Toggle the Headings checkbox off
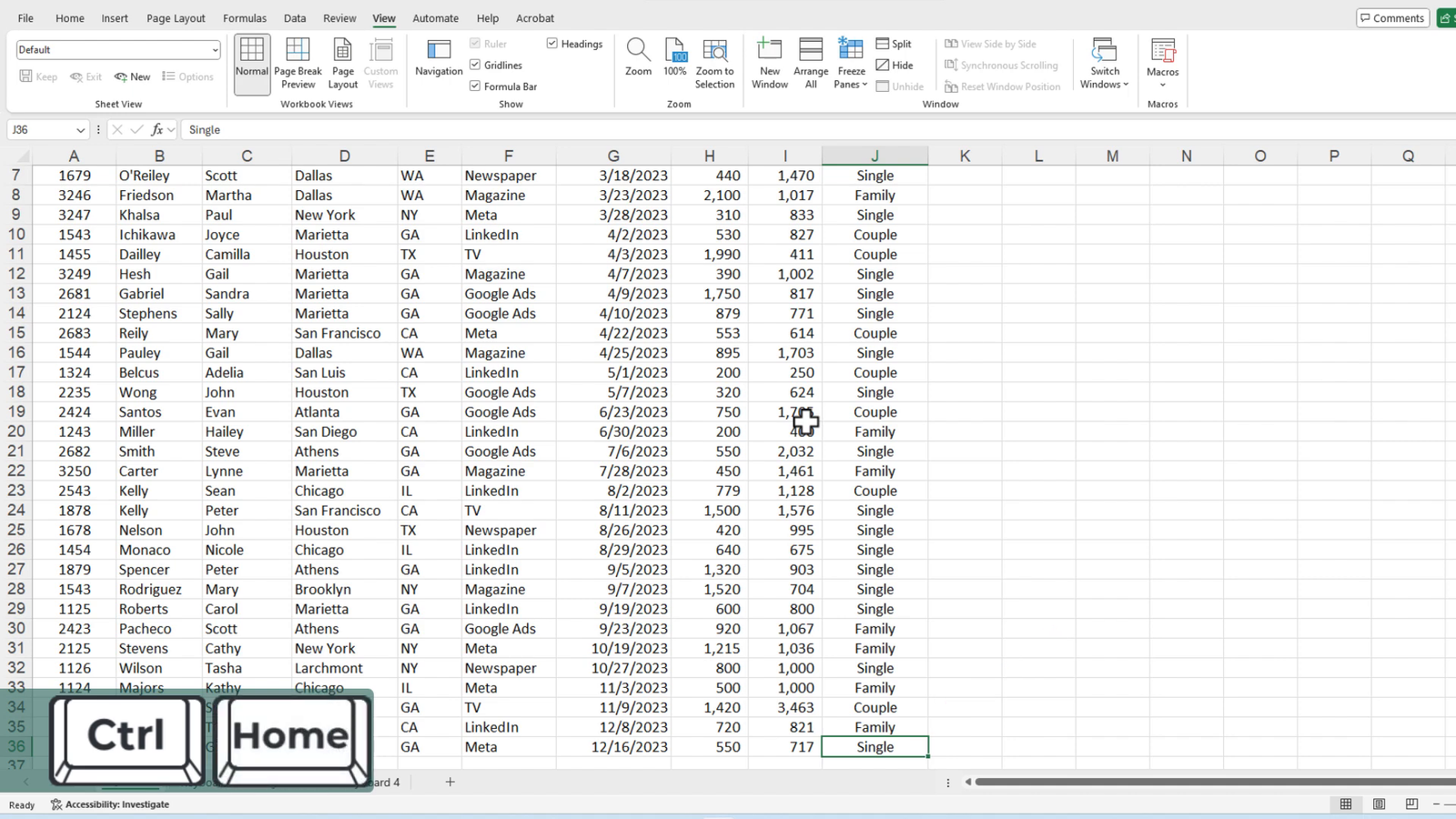The height and width of the screenshot is (819, 1456). (552, 43)
